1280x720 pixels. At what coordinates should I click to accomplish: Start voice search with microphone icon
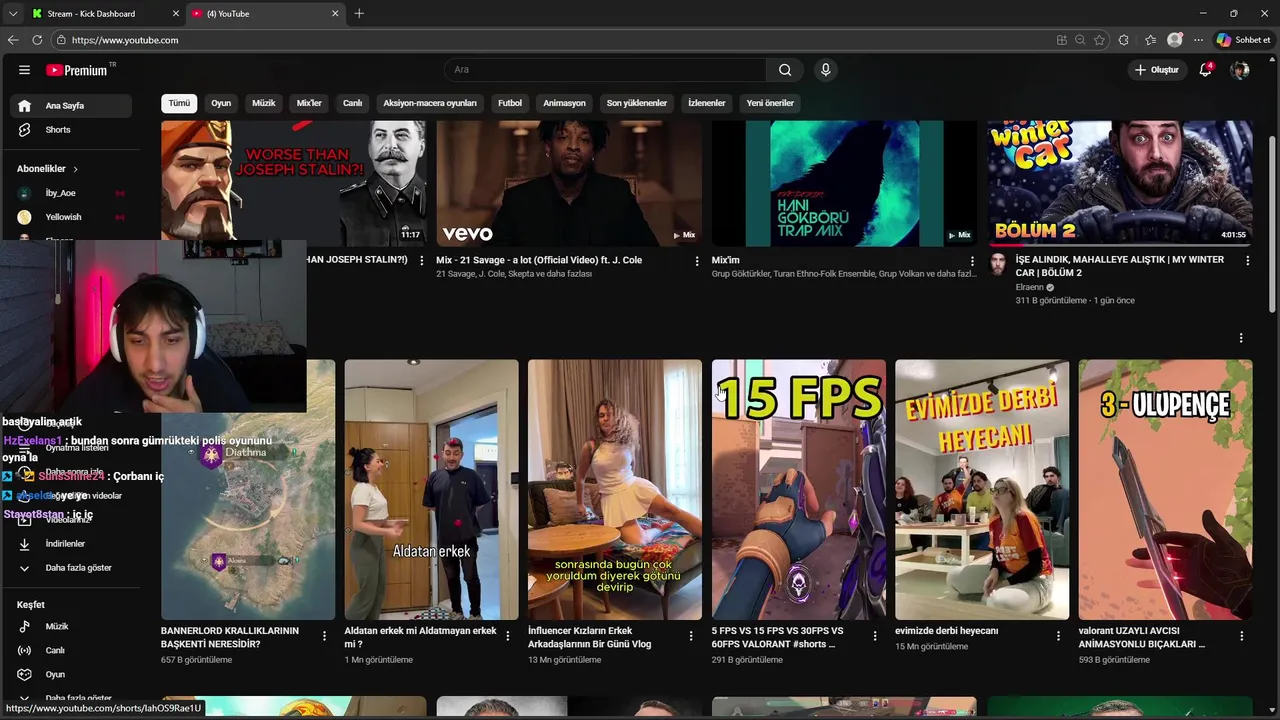point(825,70)
